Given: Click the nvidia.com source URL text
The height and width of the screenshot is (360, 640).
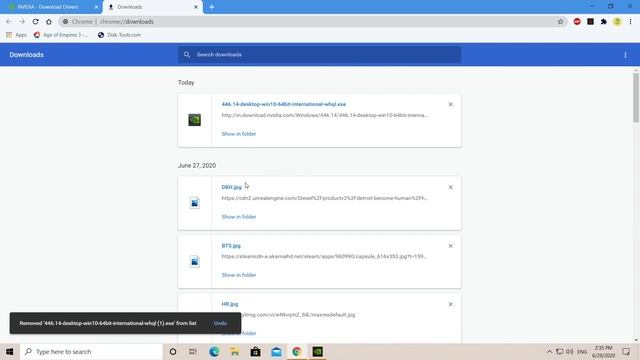Looking at the screenshot, I should pyautogui.click(x=324, y=116).
